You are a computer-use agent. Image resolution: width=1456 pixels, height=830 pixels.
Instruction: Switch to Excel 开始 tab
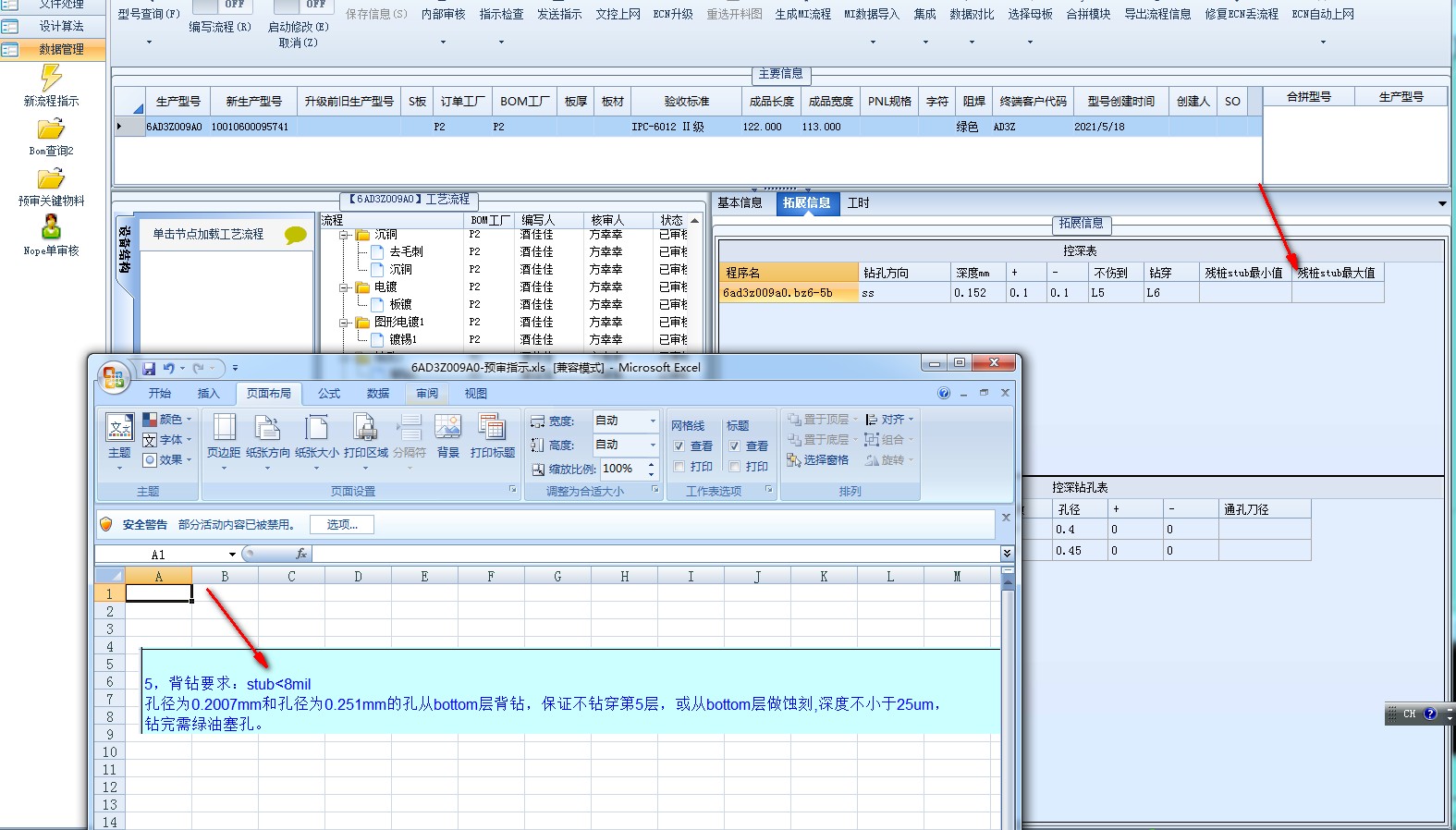coord(160,394)
